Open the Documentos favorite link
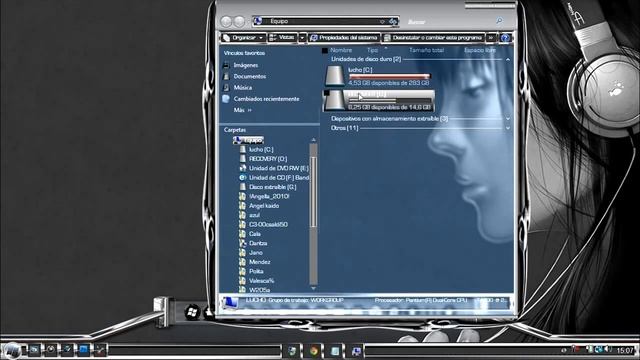The height and width of the screenshot is (360, 640). (x=249, y=76)
